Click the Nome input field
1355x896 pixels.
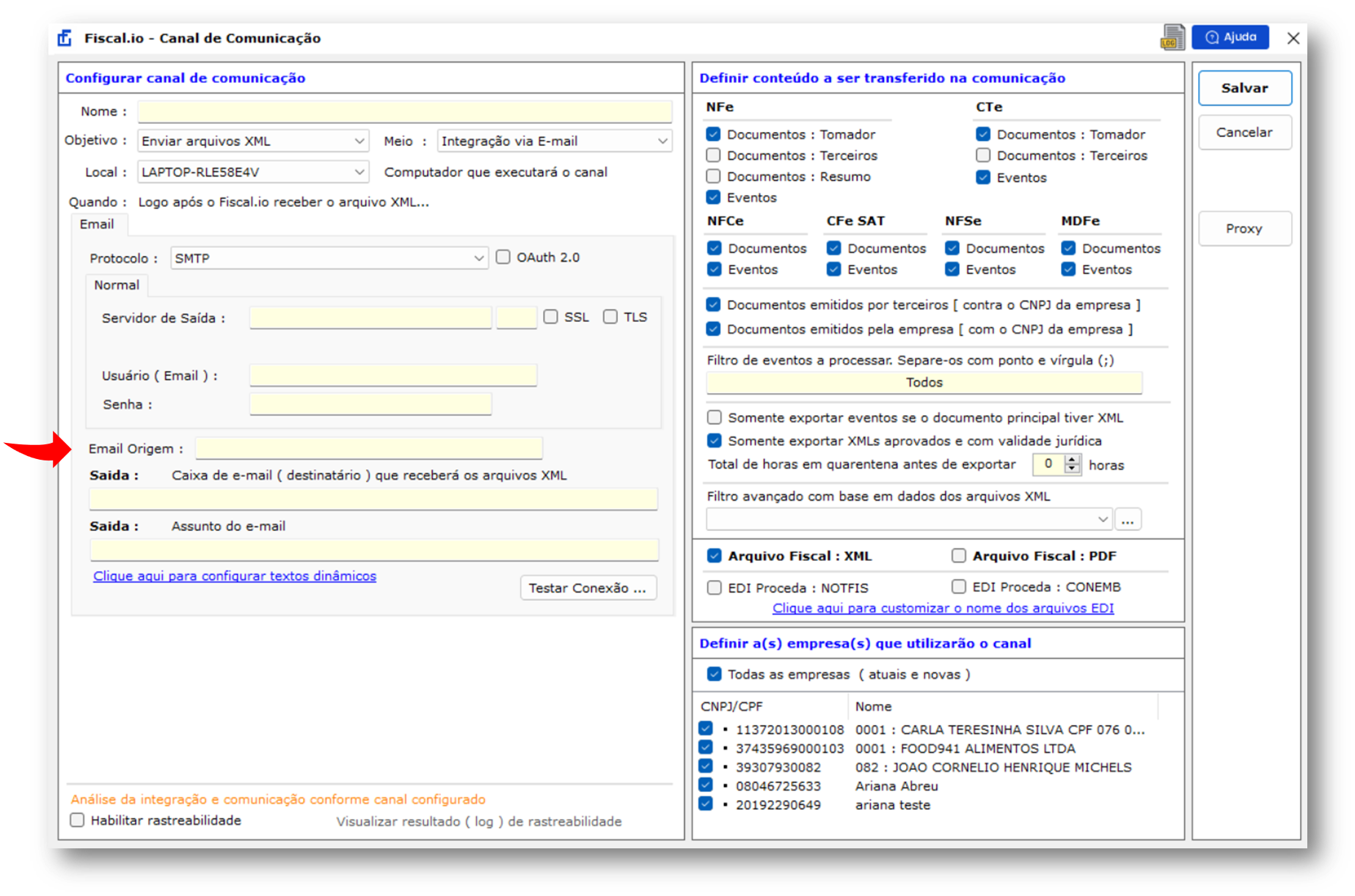click(405, 111)
